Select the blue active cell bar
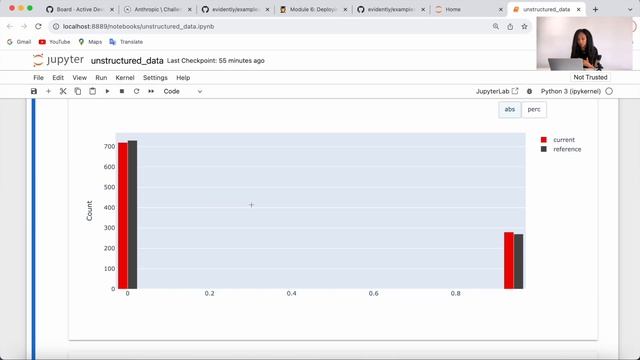This screenshot has height=360, width=640. tap(33, 229)
